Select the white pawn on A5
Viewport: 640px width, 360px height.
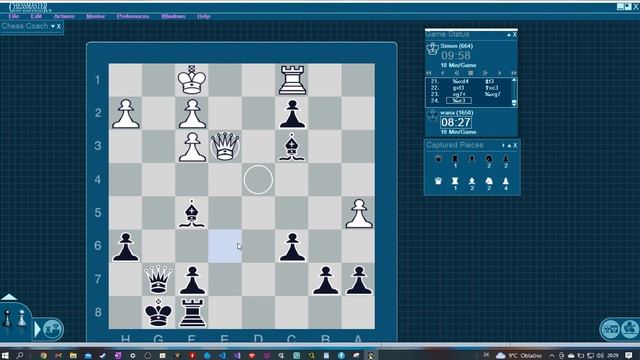tap(358, 213)
